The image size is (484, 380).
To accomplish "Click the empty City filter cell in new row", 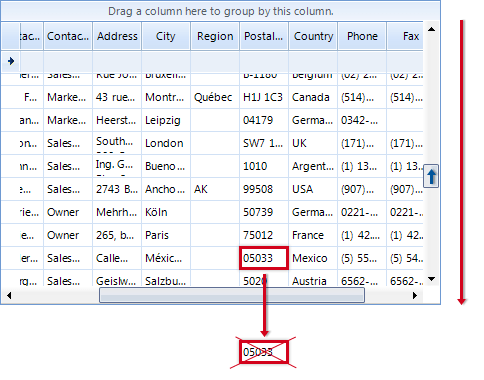I will click(x=166, y=61).
